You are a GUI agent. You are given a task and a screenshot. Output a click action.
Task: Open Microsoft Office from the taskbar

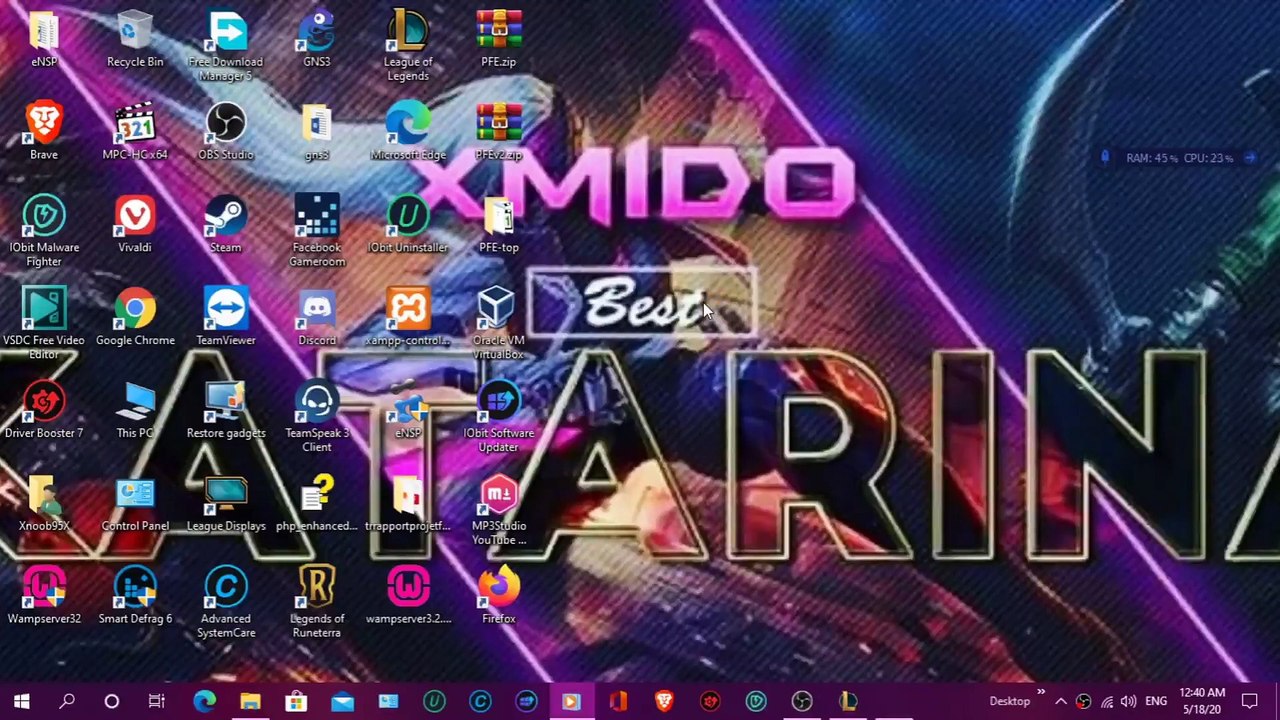[618, 701]
